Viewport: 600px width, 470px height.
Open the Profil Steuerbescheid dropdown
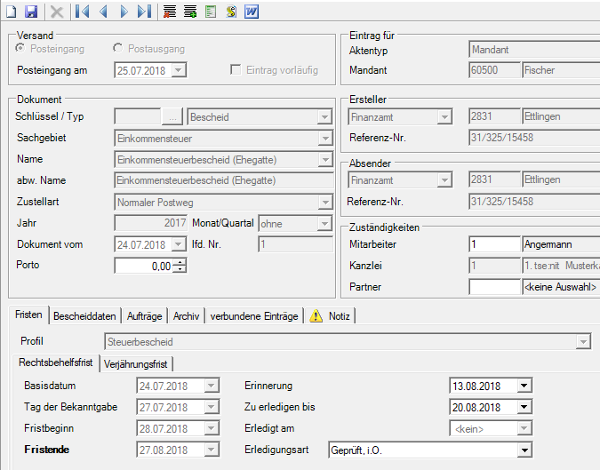[x=583, y=341]
